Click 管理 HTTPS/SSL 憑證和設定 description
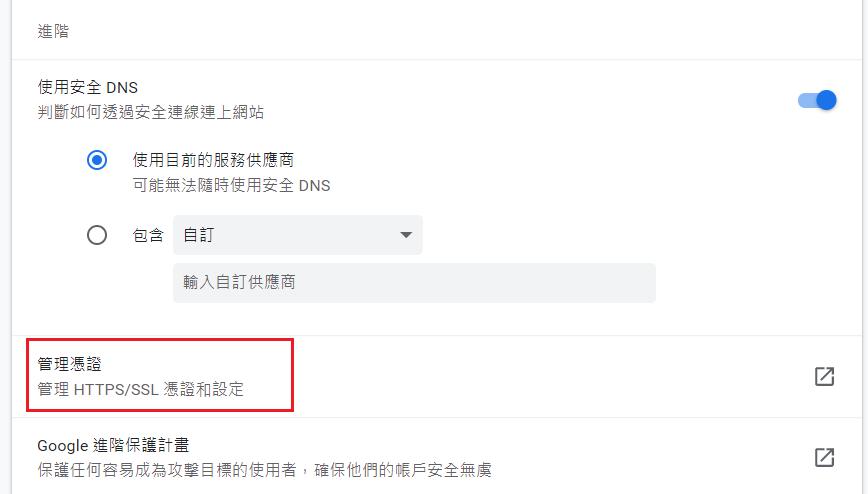 141,389
